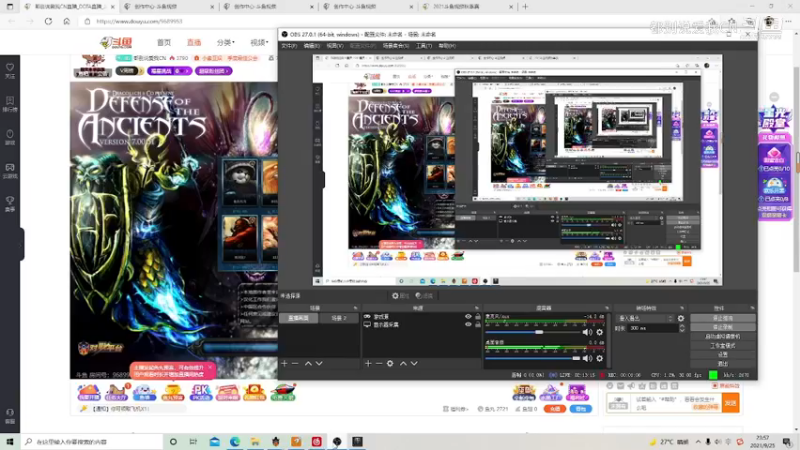Open the follow heart icon in Douyu sidebar
Screen dimensions: 800x450
(10, 70)
